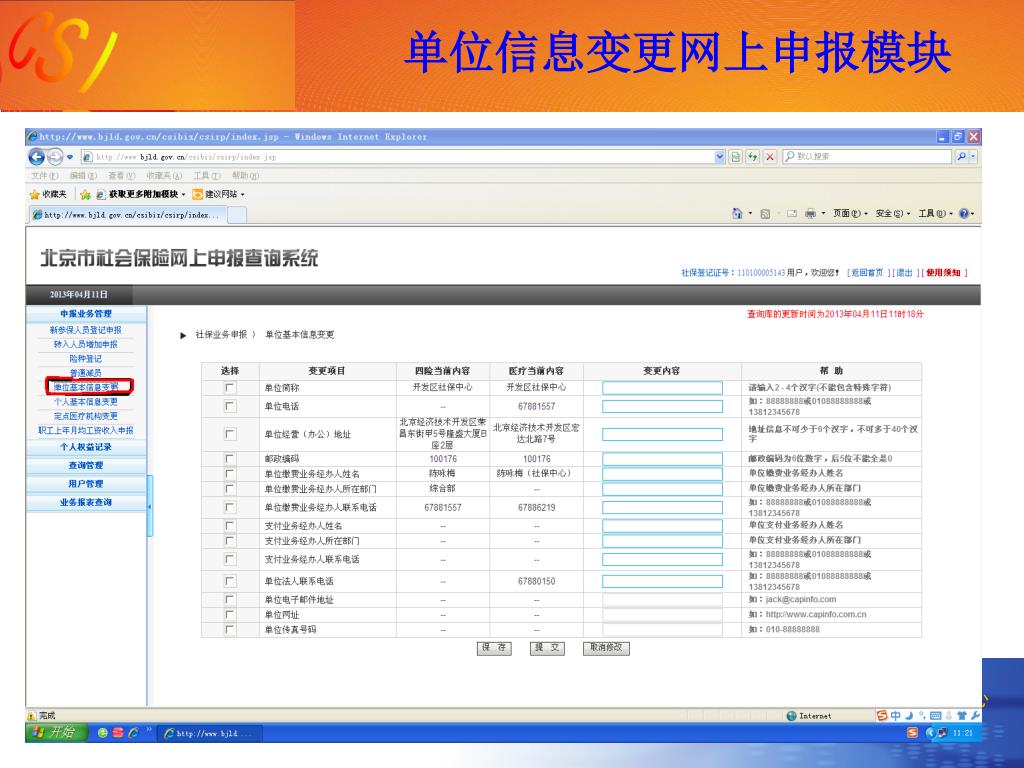Expand the 申报业务管理 sidebar section
Image resolution: width=1024 pixels, height=768 pixels.
[x=86, y=314]
